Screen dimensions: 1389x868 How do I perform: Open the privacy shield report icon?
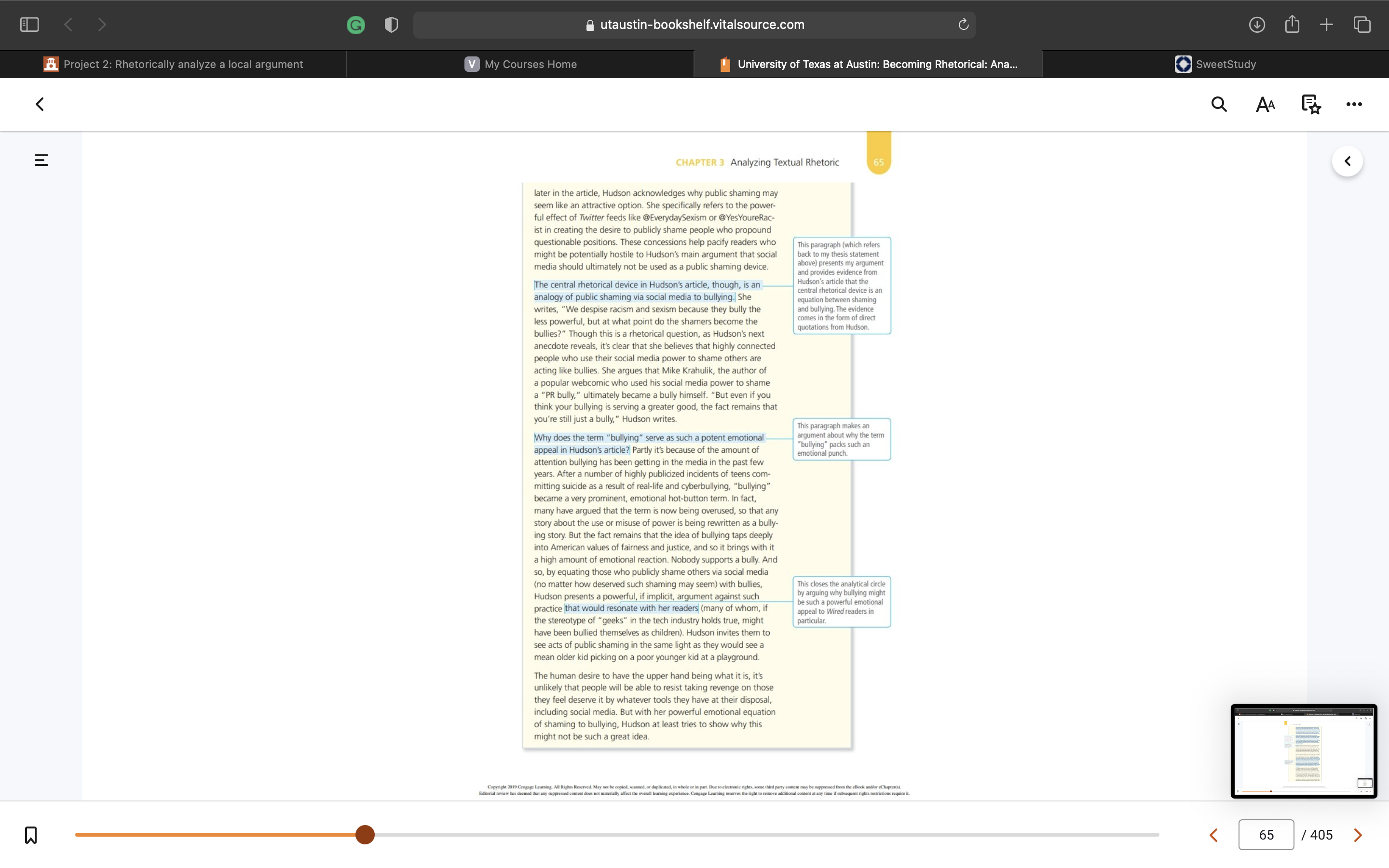coord(392,25)
